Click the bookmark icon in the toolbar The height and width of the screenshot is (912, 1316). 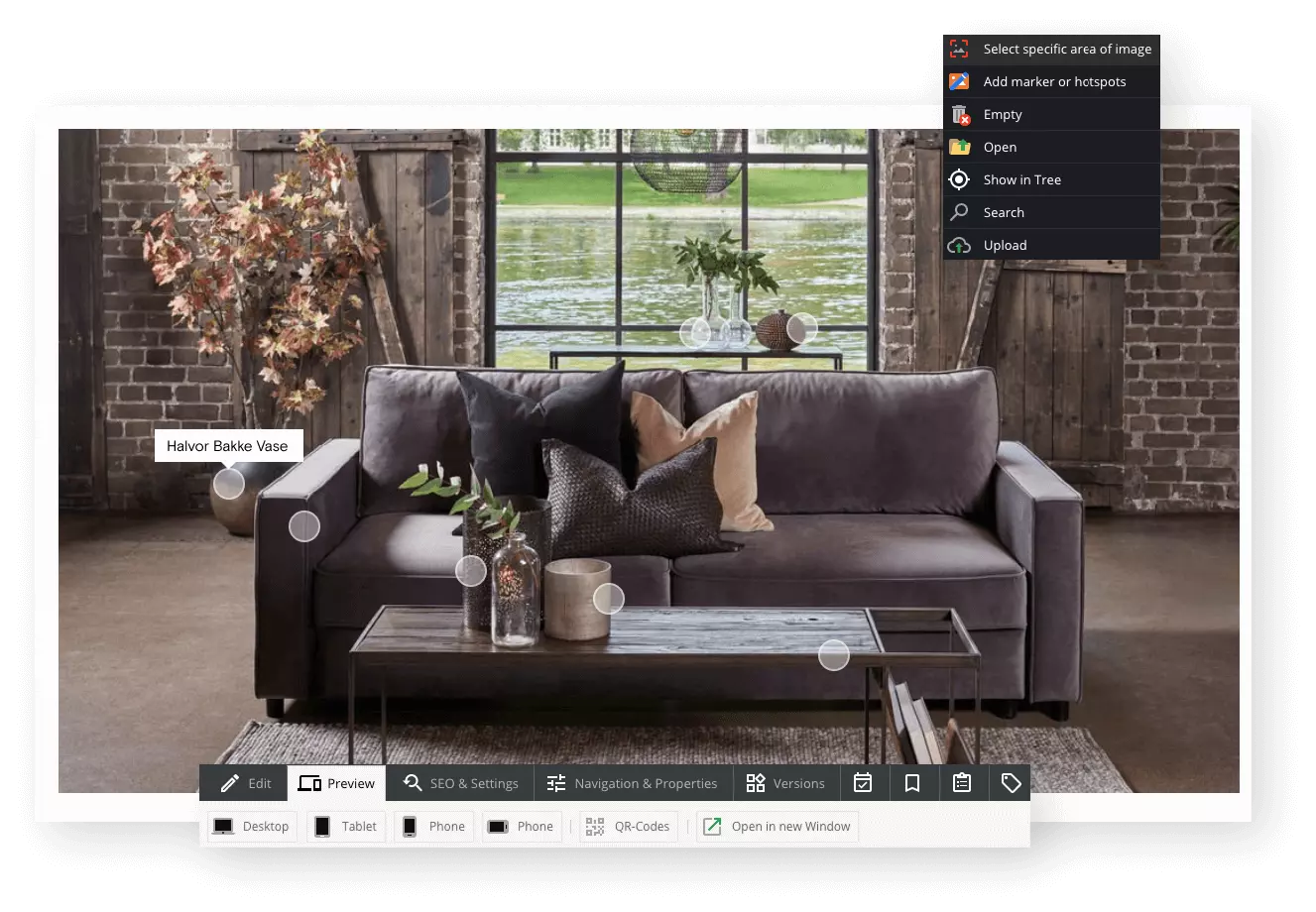(x=912, y=783)
